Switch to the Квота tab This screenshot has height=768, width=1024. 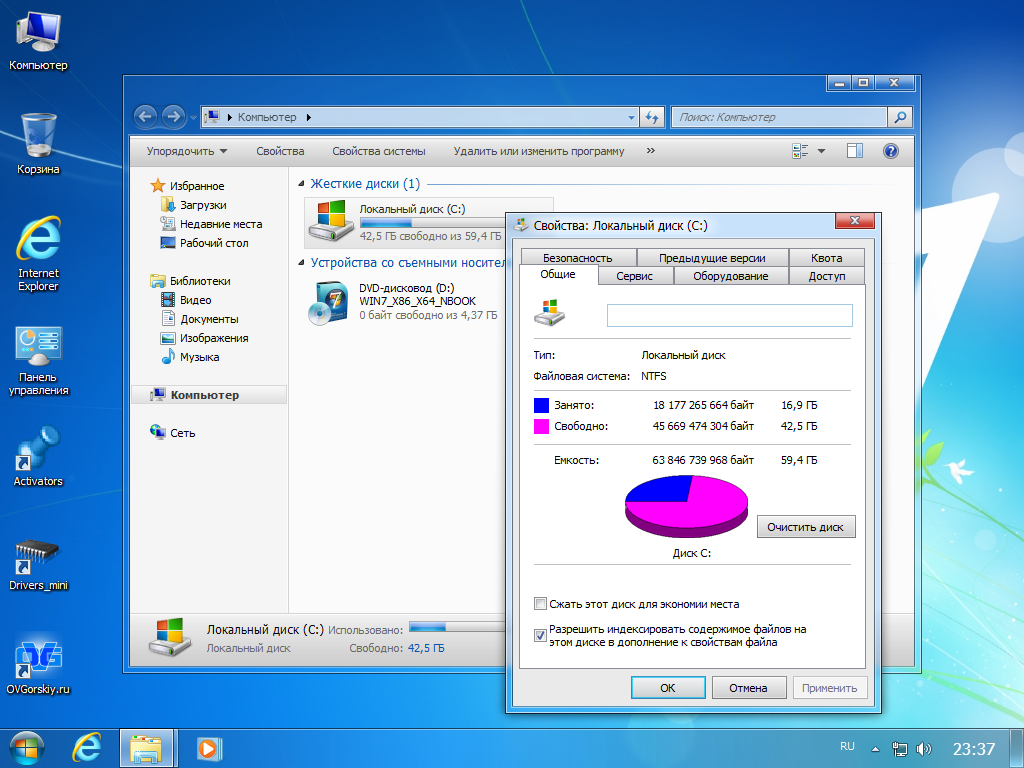tap(826, 258)
